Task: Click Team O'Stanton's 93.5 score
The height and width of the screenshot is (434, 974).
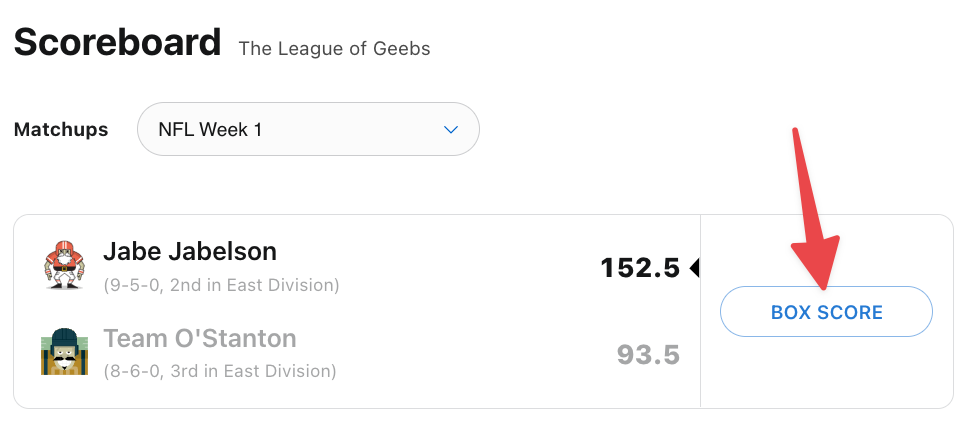Action: (x=648, y=354)
